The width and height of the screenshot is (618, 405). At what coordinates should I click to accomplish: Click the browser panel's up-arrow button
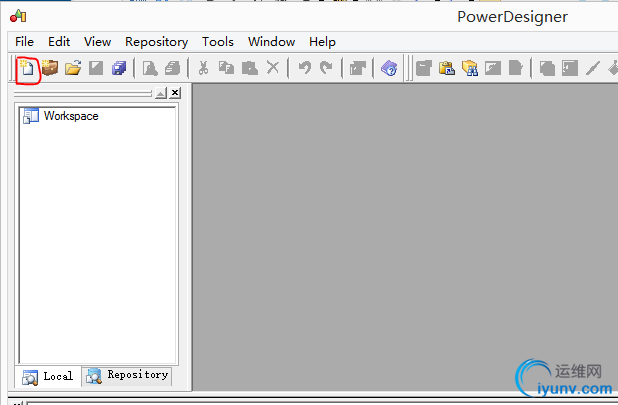pyautogui.click(x=161, y=93)
